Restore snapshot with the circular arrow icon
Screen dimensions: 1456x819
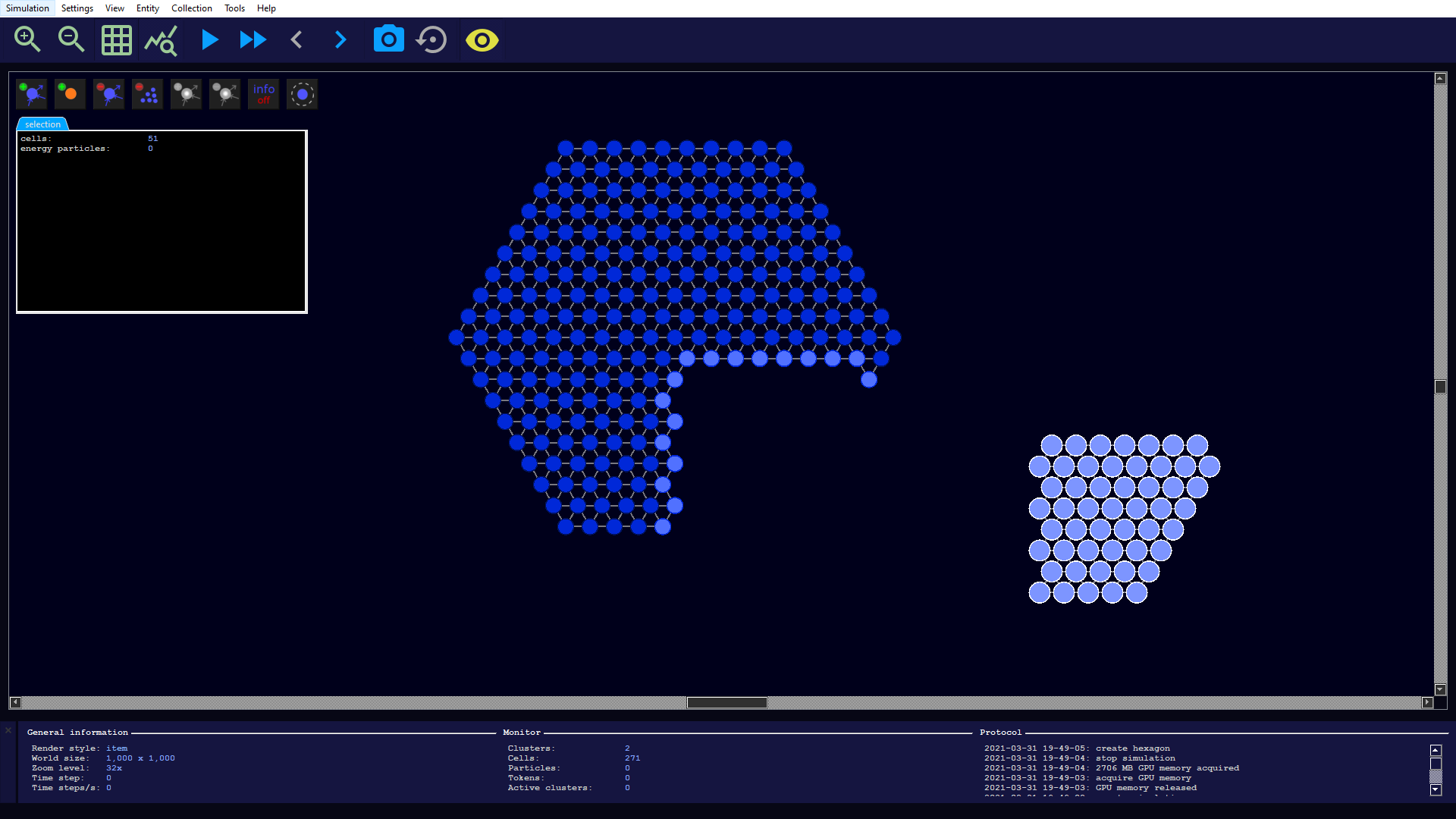coord(432,39)
